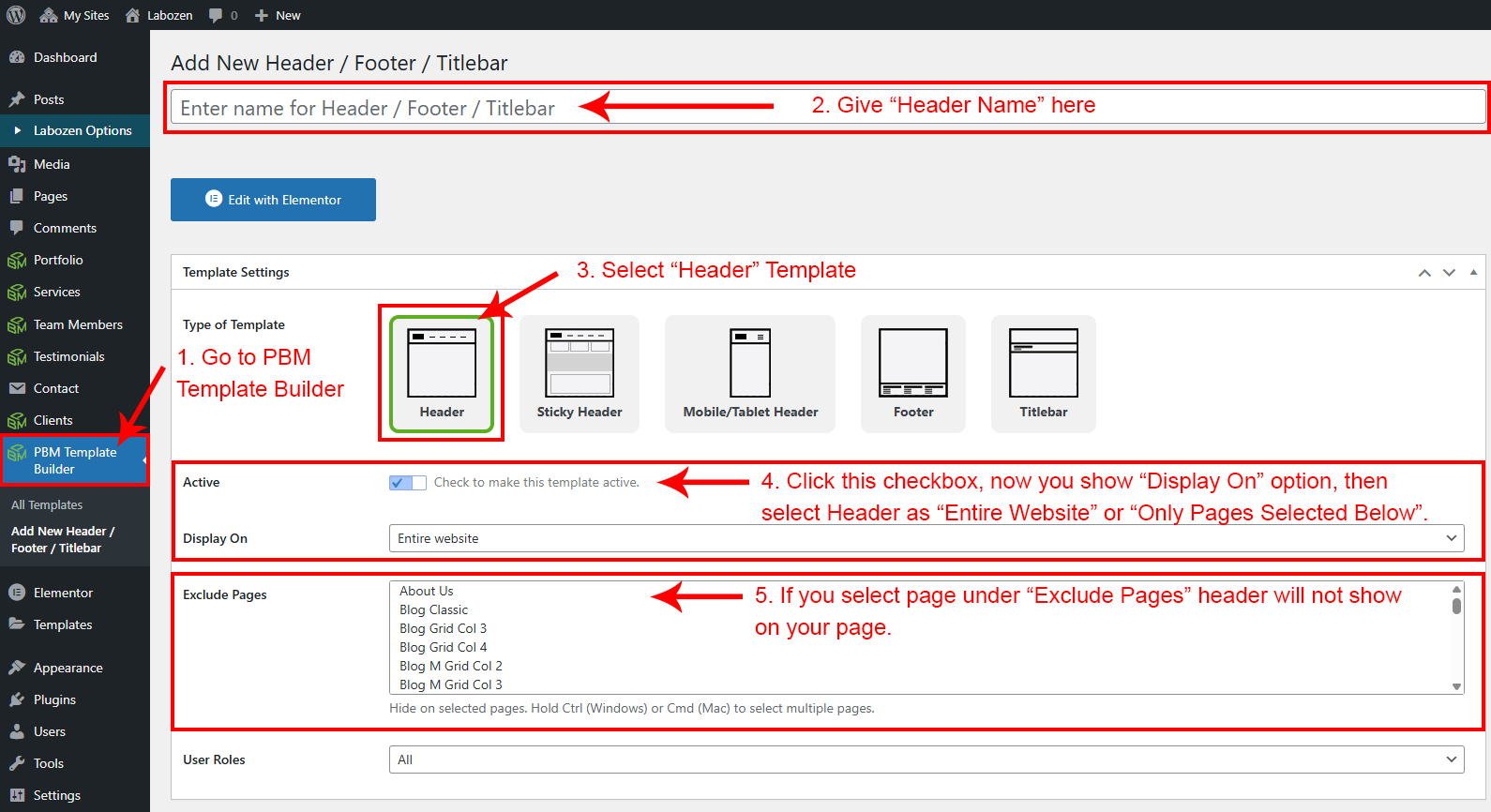This screenshot has height=812, width=1491.
Task: Click the WordPress logo icon
Action: [16, 15]
